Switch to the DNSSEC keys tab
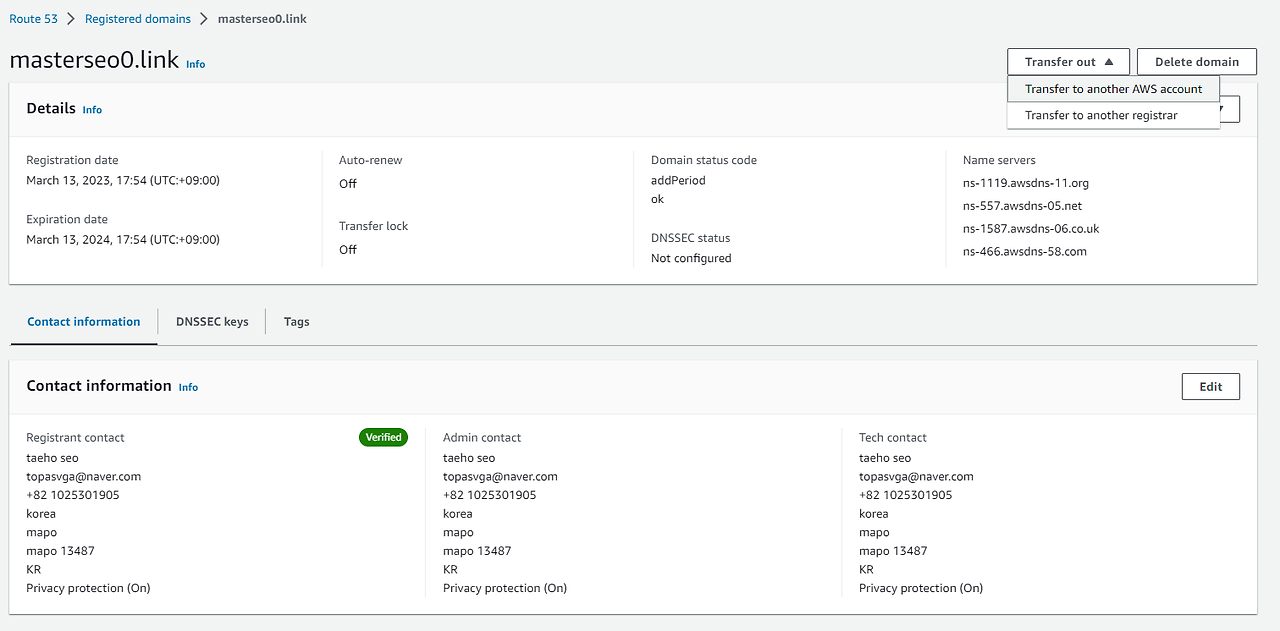Image resolution: width=1280 pixels, height=631 pixels. click(x=212, y=322)
